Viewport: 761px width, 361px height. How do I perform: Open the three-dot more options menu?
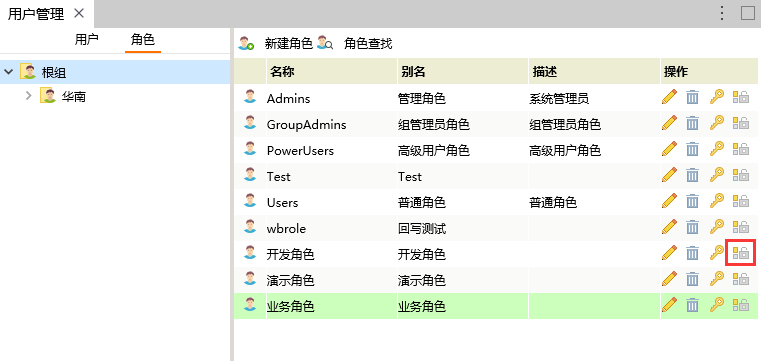(722, 13)
